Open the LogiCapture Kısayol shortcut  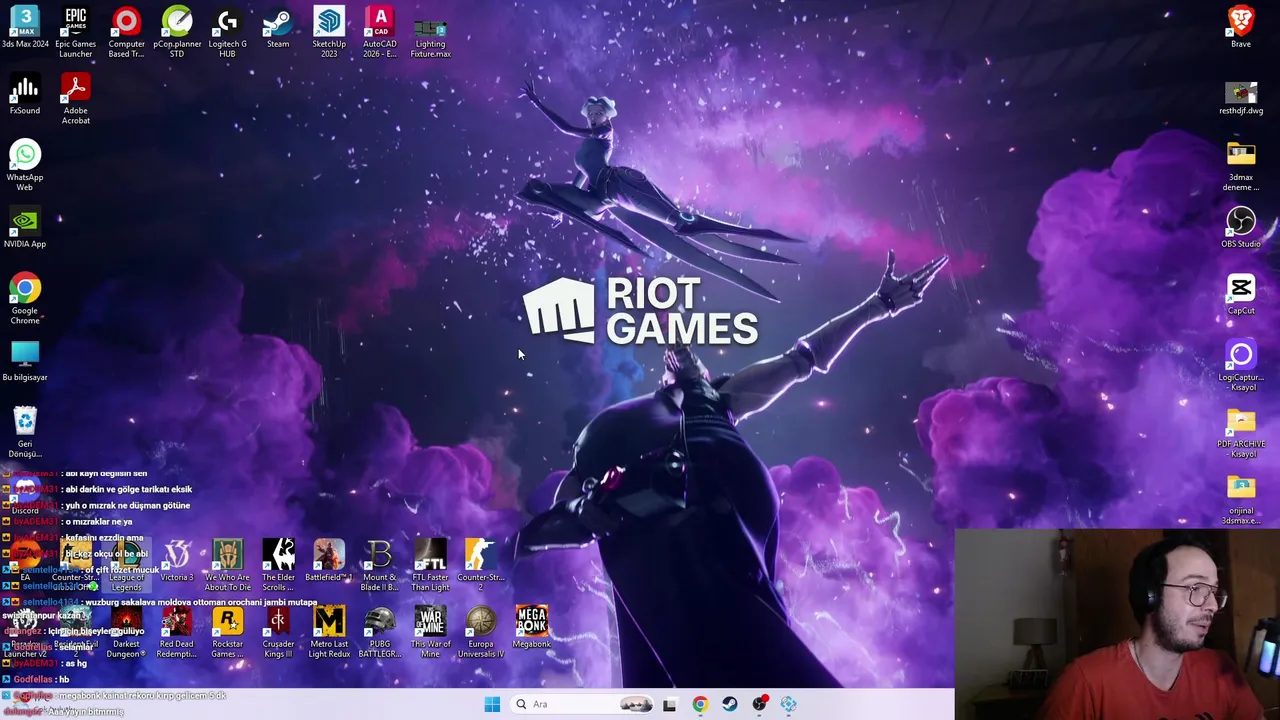[x=1241, y=364]
